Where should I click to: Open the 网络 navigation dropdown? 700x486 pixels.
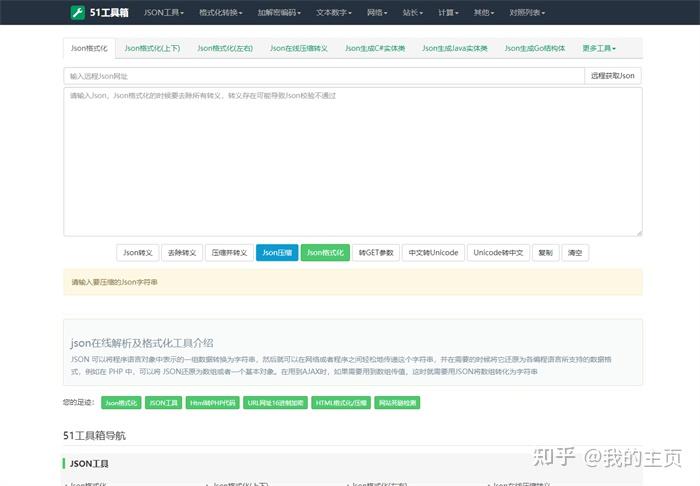[377, 12]
